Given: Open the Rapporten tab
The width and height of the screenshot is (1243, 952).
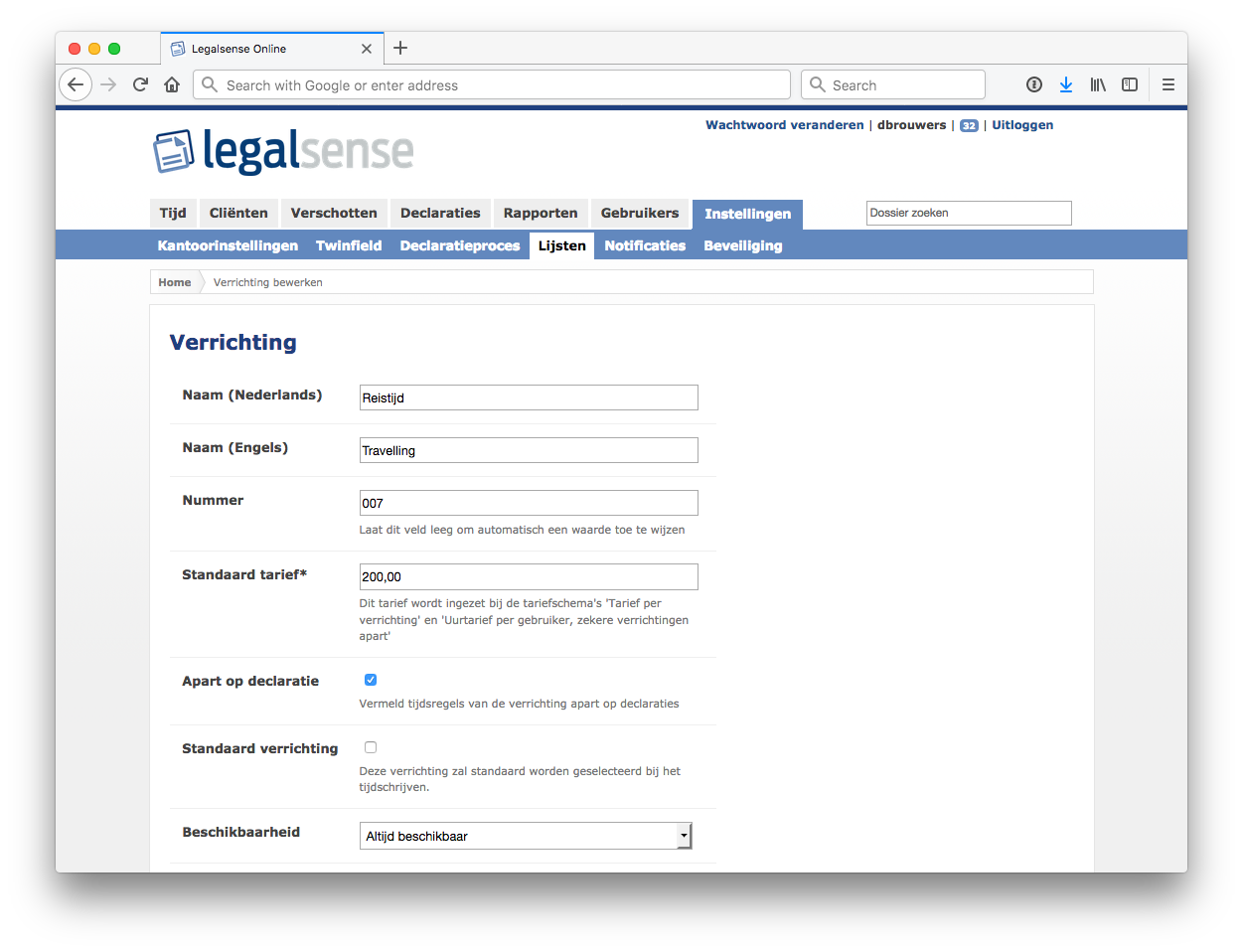Looking at the screenshot, I should 541,213.
